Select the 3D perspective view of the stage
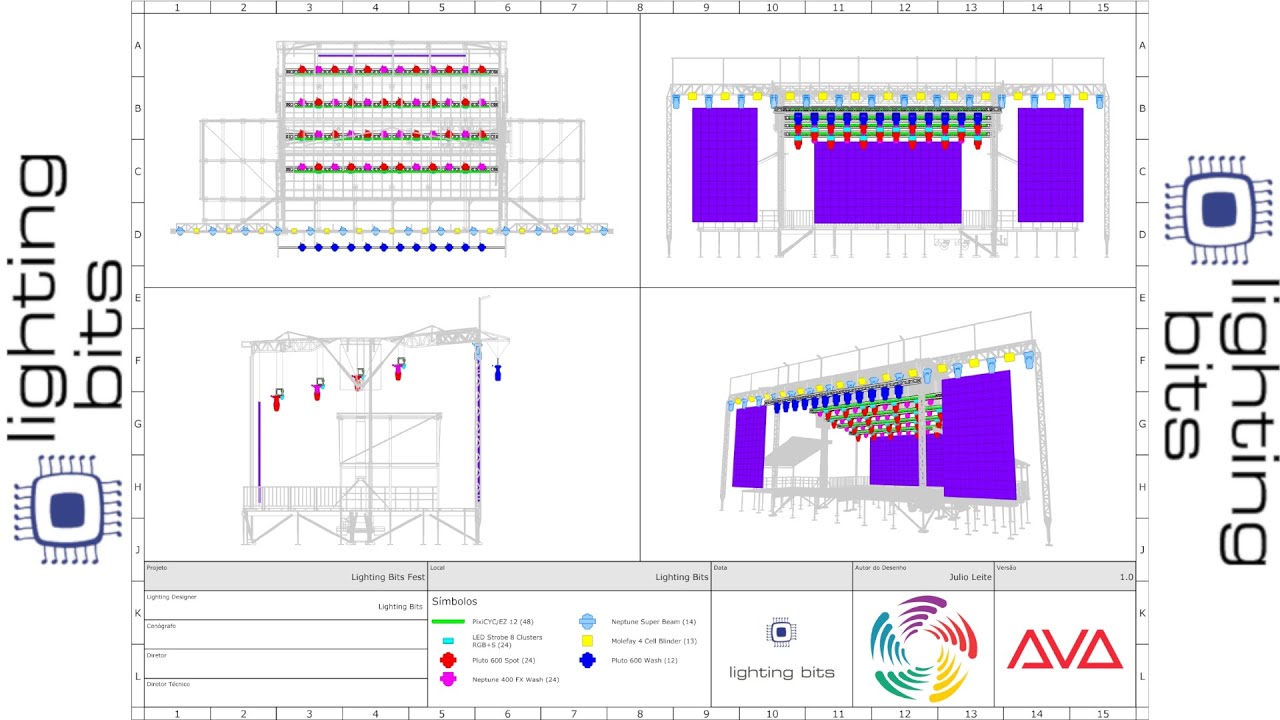This screenshot has width=1280, height=720. 885,430
